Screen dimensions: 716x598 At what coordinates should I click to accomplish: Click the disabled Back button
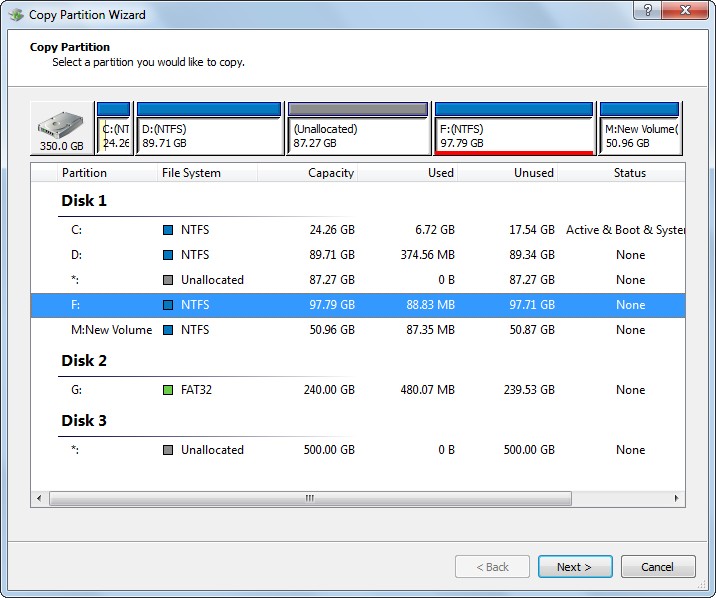492,567
